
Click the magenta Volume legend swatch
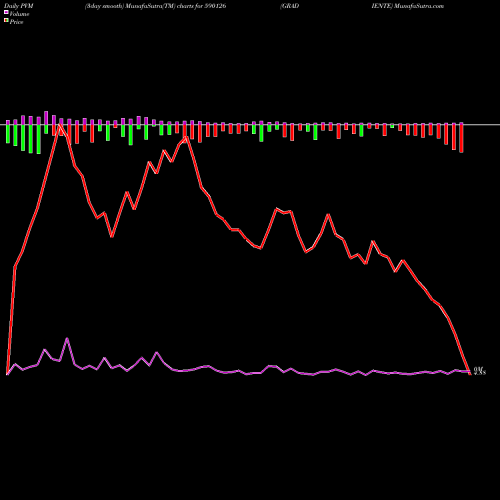[6, 12]
